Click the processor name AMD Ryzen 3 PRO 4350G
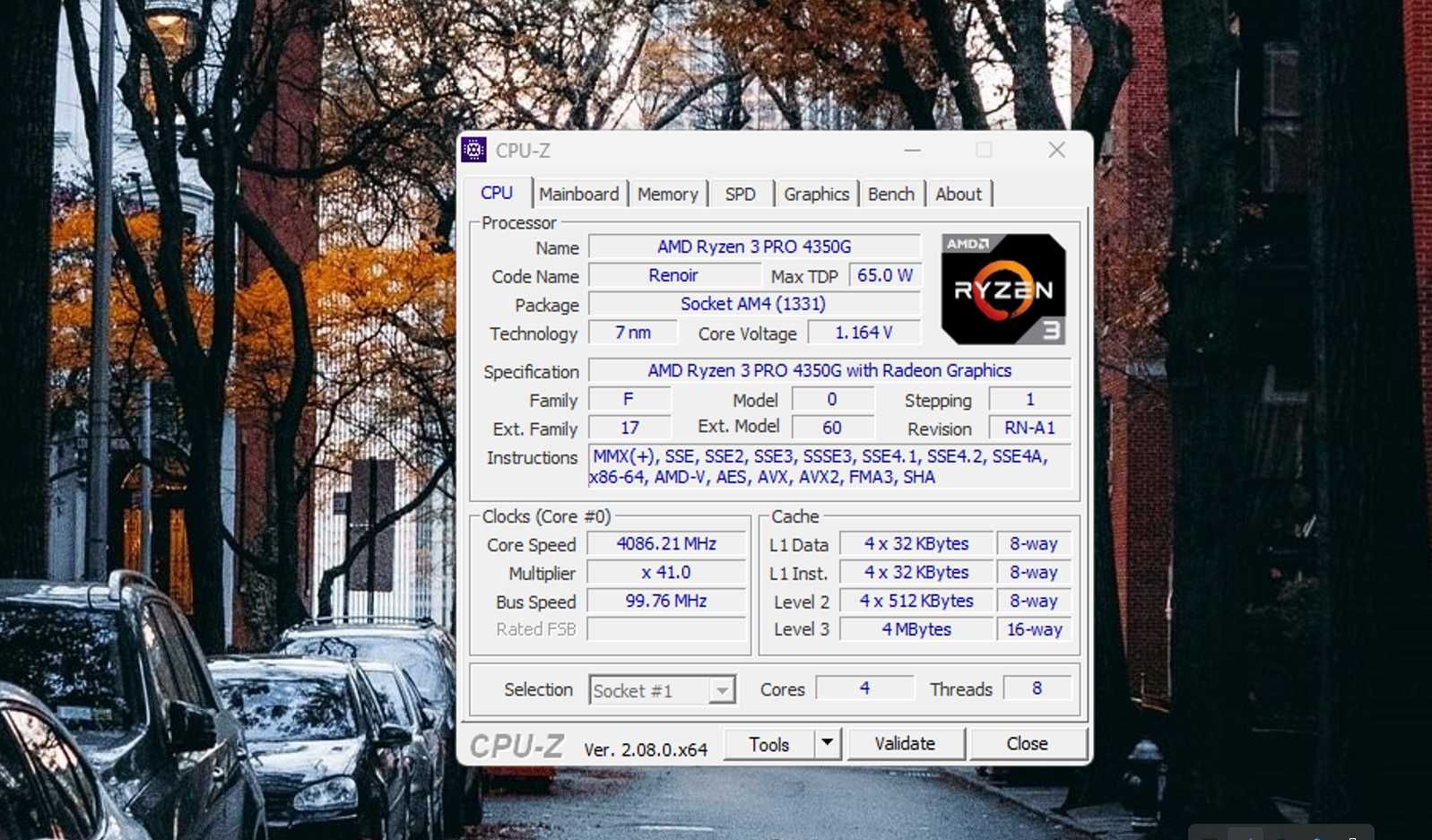1432x840 pixels. [x=754, y=247]
